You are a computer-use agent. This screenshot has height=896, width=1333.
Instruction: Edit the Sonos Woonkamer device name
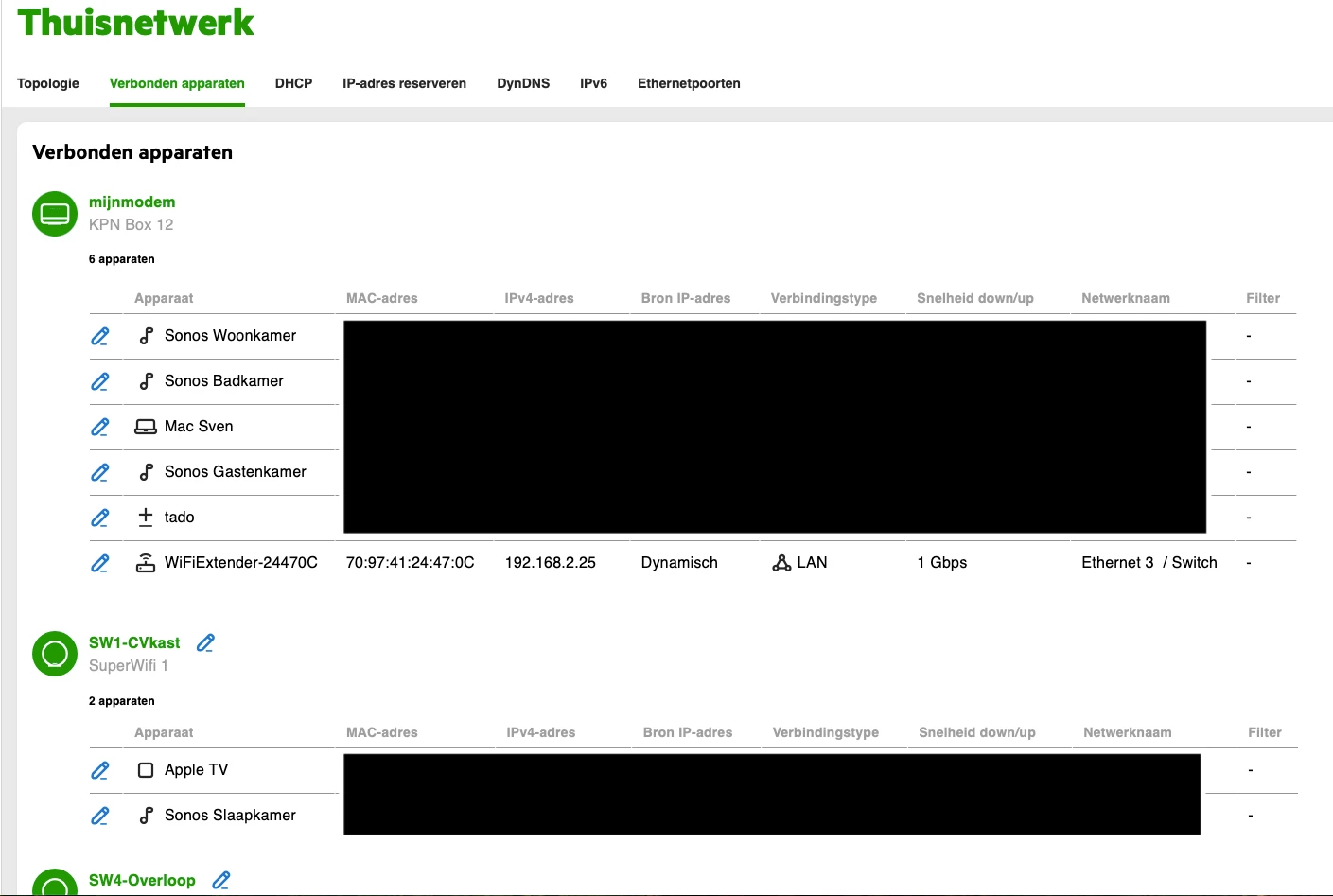tap(99, 336)
